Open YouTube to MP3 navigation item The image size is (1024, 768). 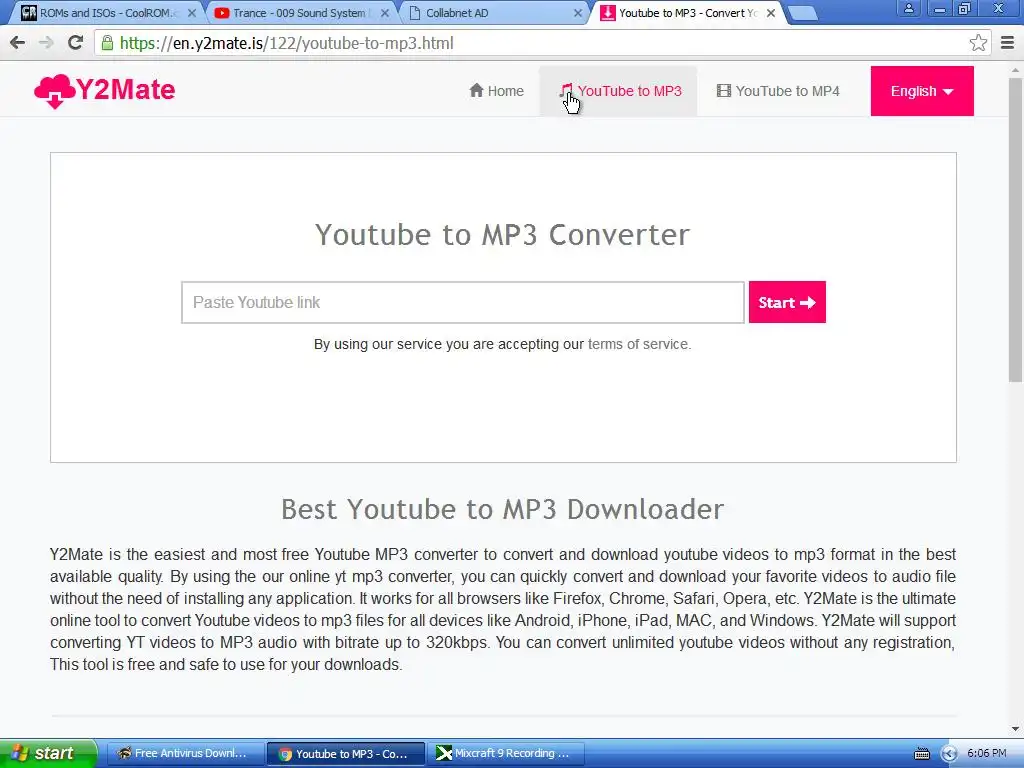(x=620, y=91)
